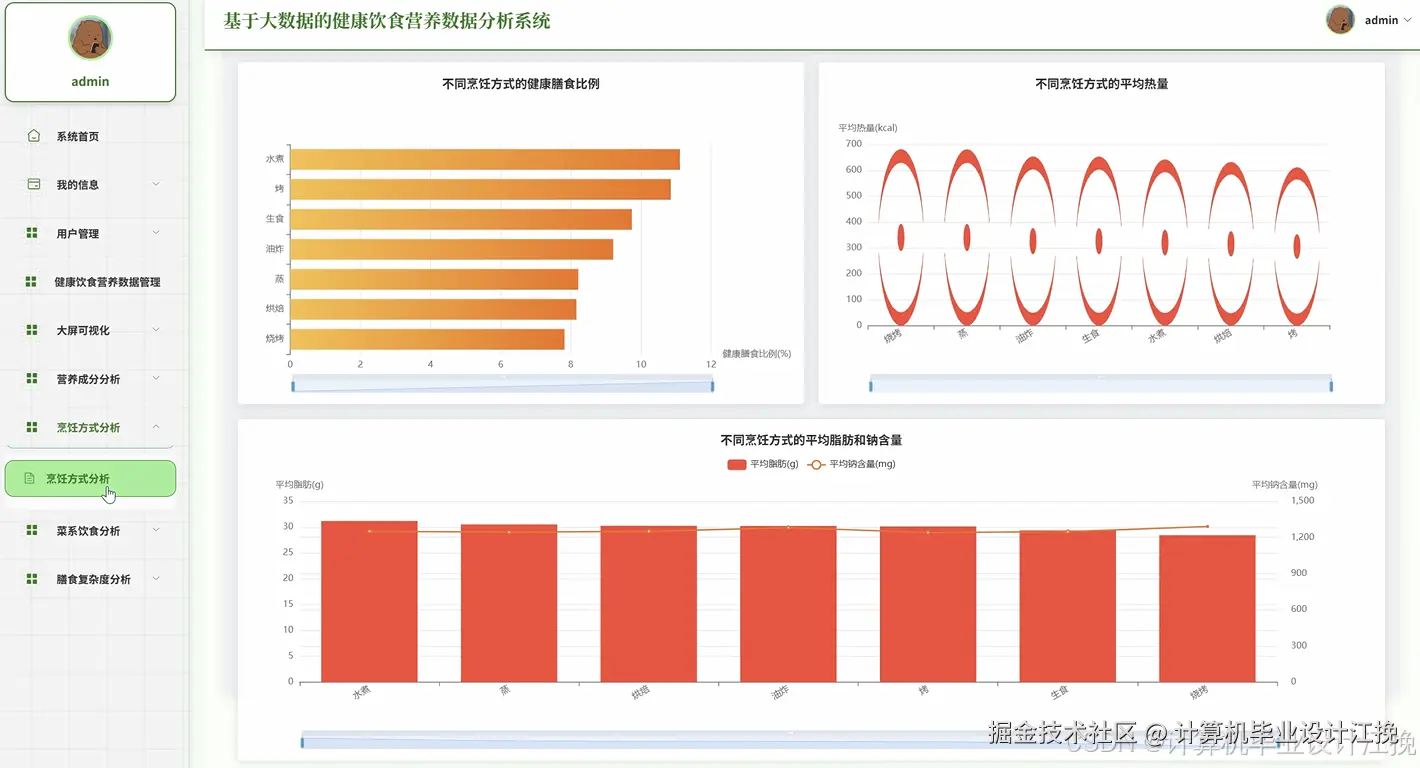Click the 蒸 bar in average fat chart
This screenshot has height=768, width=1420.
coord(509,603)
